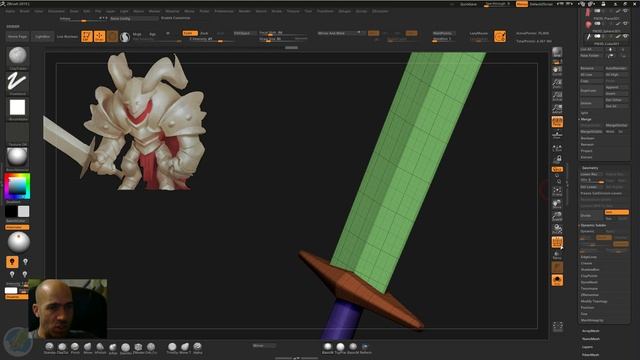Toggle the orange Solo mode button
Image resolution: width=640 pixels, height=360 pixels.
coord(557,280)
